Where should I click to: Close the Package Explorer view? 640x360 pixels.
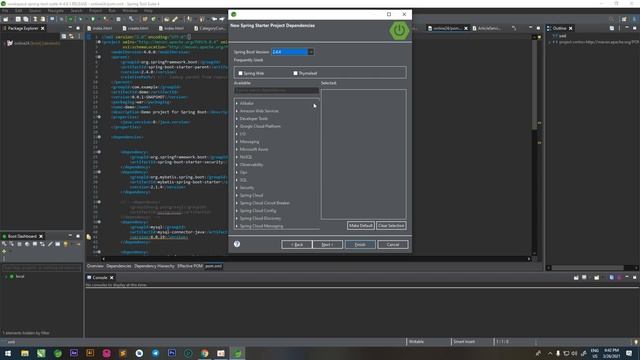click(42, 28)
